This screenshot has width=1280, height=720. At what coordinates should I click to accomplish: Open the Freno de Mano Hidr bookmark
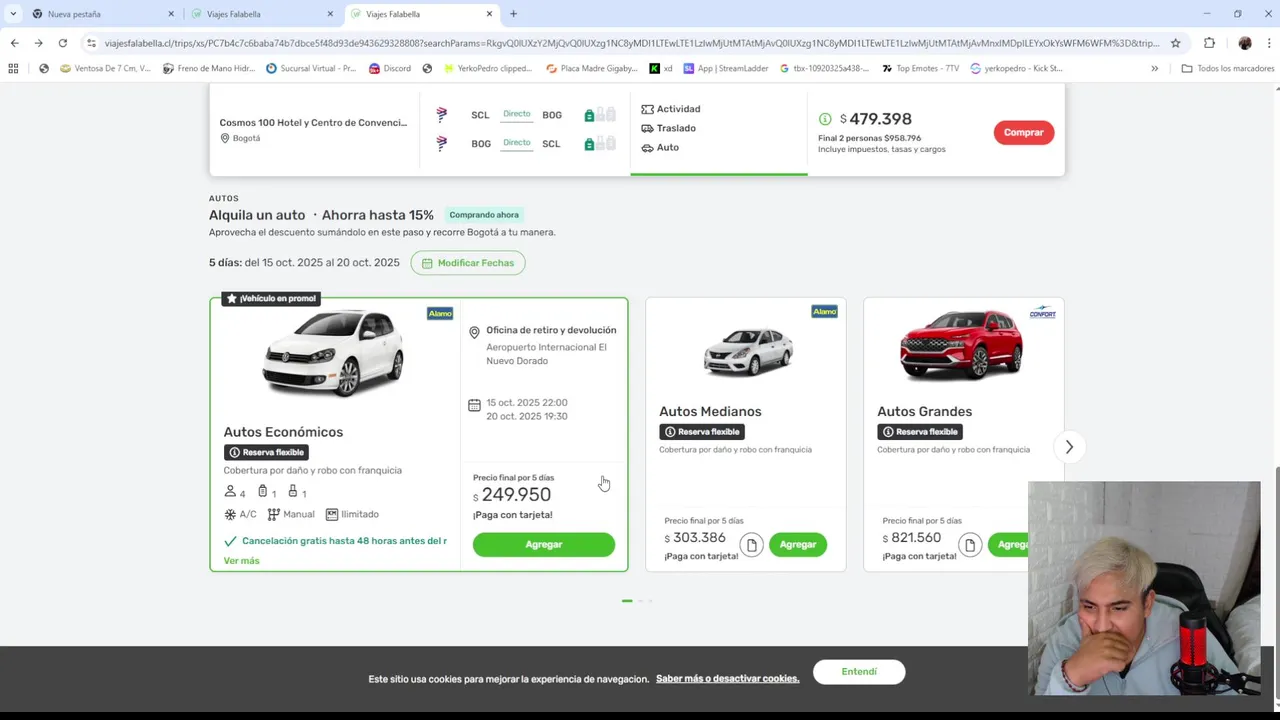click(208, 68)
